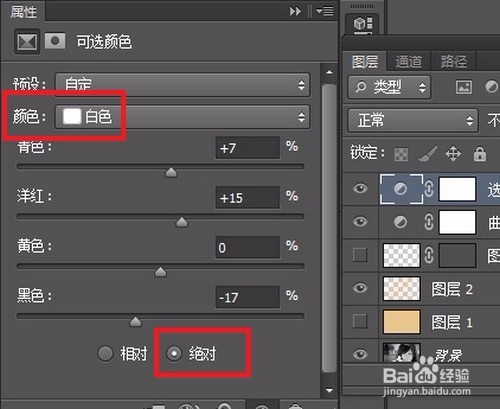Click the 图层 2 thumbnail
500x409 pixels.
tap(402, 289)
